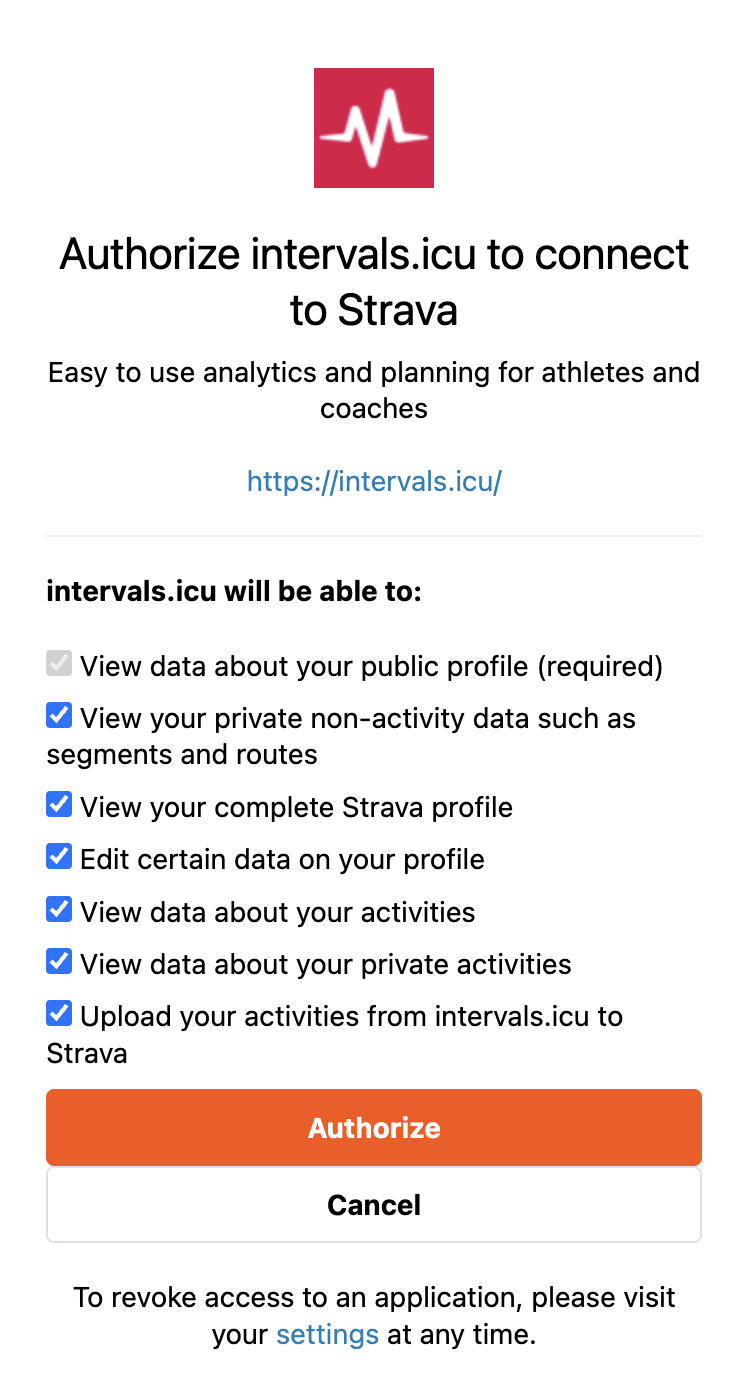Disable the Edit certain data checkbox

[60, 857]
